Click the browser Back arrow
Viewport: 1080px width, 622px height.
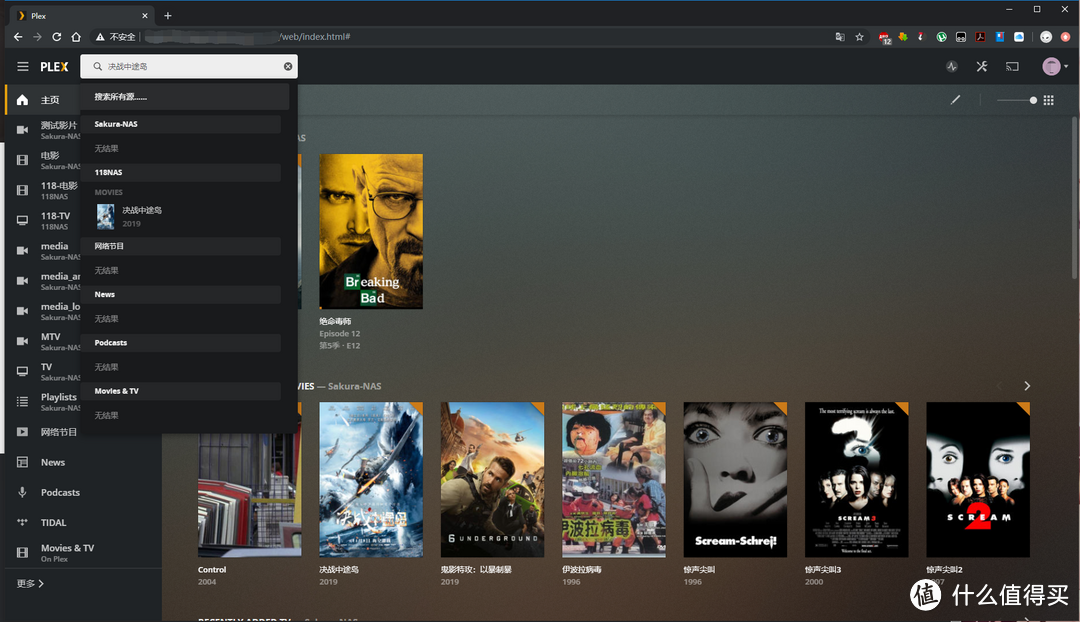click(18, 37)
